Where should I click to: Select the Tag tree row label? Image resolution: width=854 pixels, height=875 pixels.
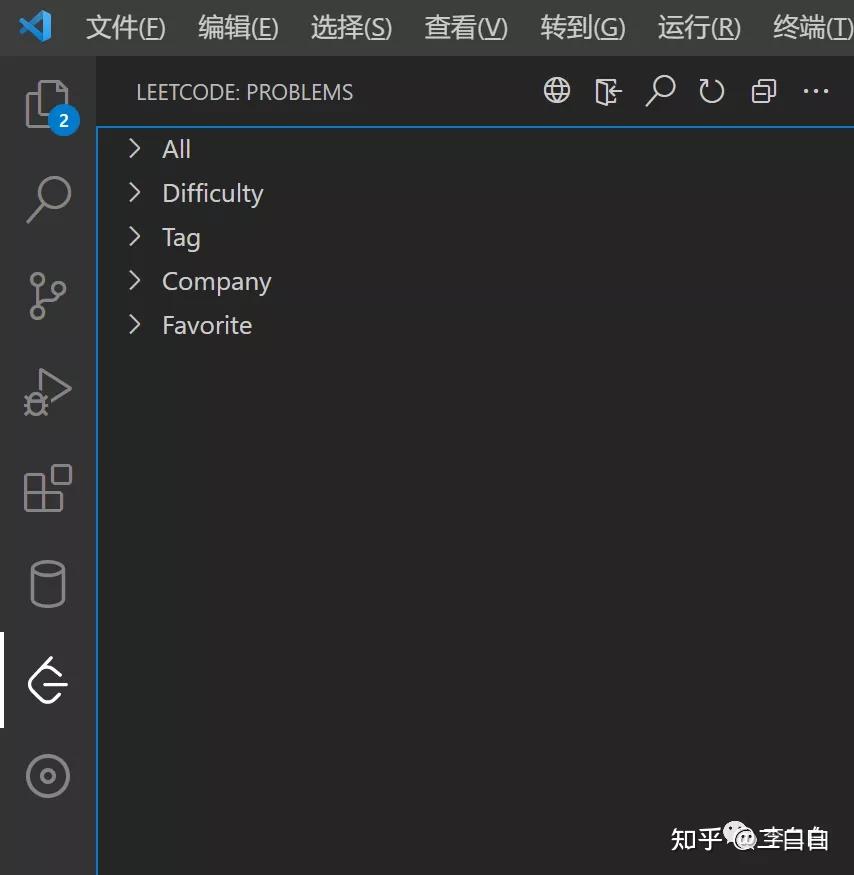[x=181, y=238]
